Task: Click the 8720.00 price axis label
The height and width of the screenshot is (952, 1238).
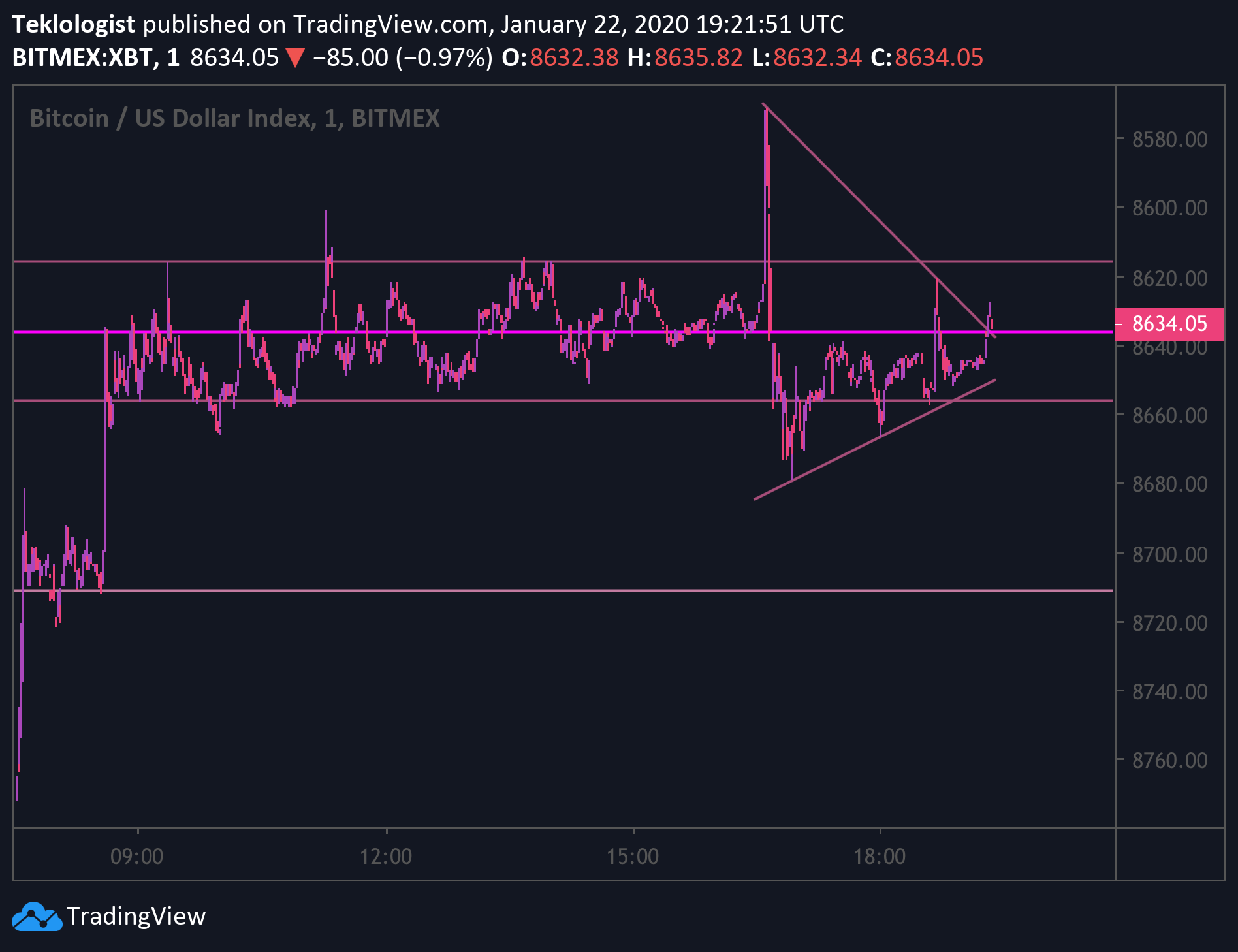Action: [1169, 622]
